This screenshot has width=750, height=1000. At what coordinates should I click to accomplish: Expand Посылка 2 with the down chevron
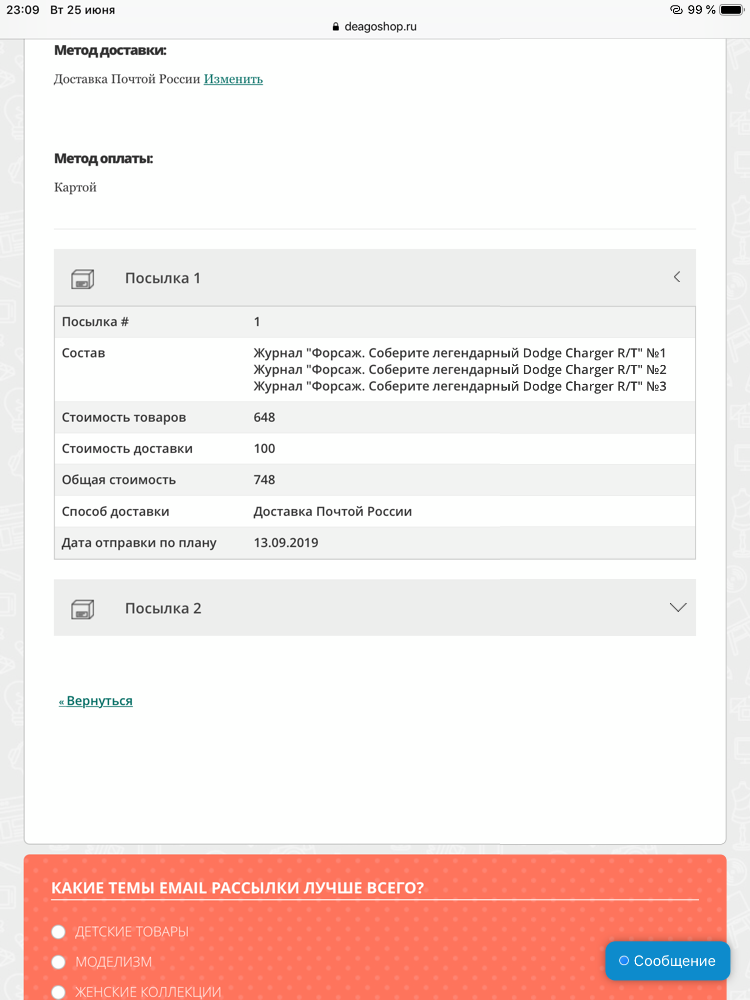pyautogui.click(x=678, y=607)
